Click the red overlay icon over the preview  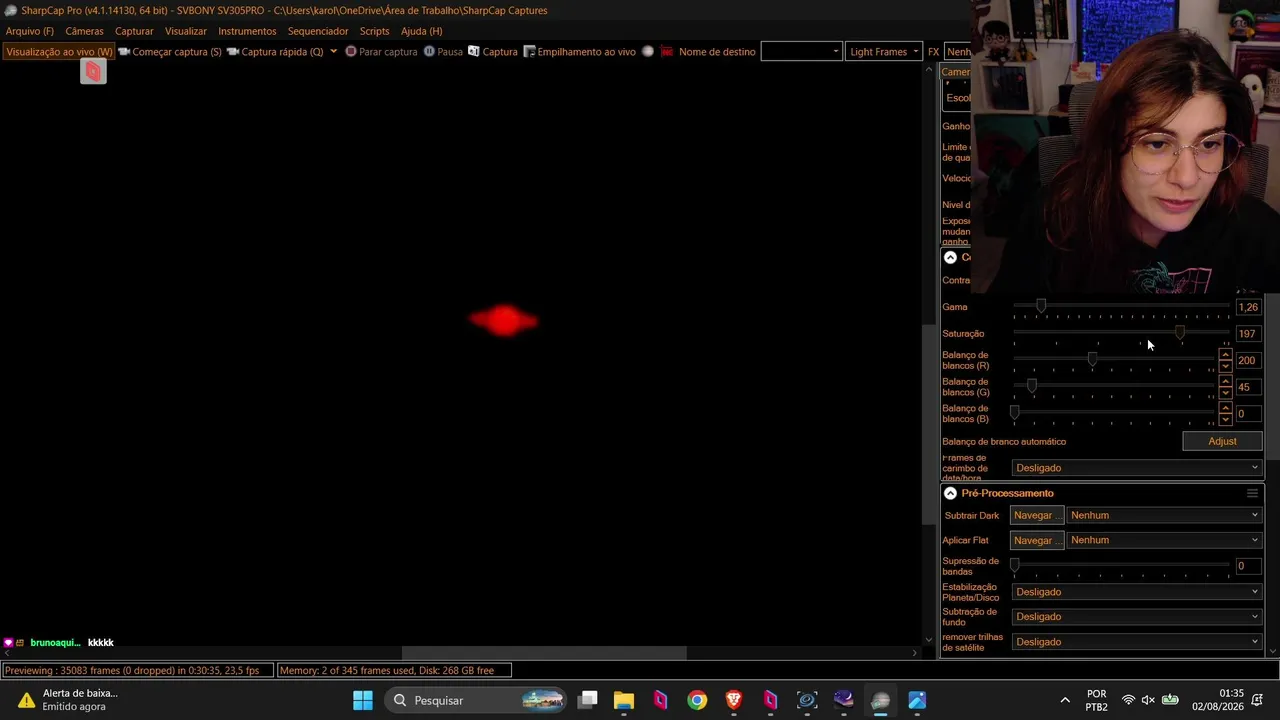93,71
